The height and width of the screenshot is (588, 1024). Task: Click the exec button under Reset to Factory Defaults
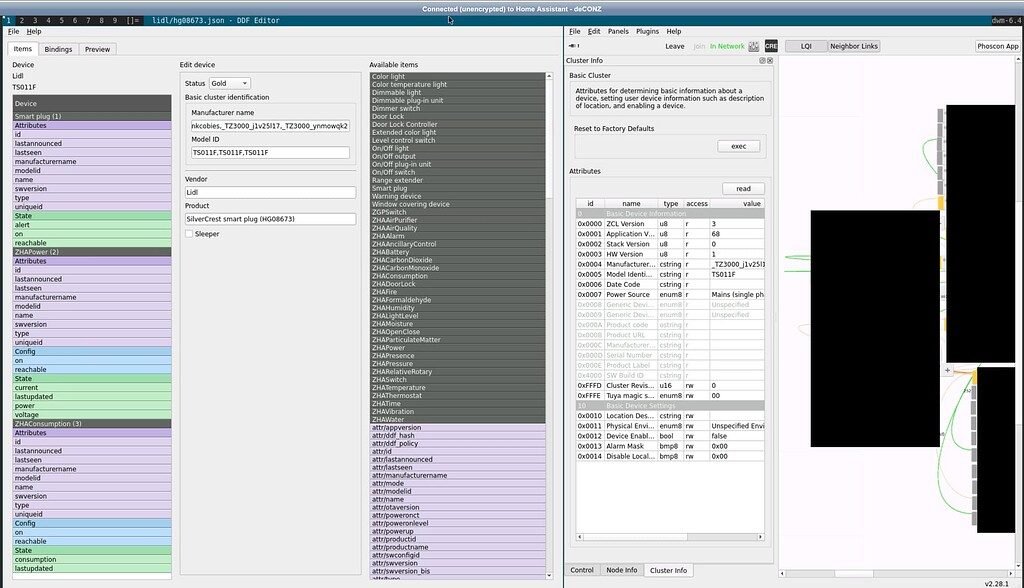click(x=738, y=145)
